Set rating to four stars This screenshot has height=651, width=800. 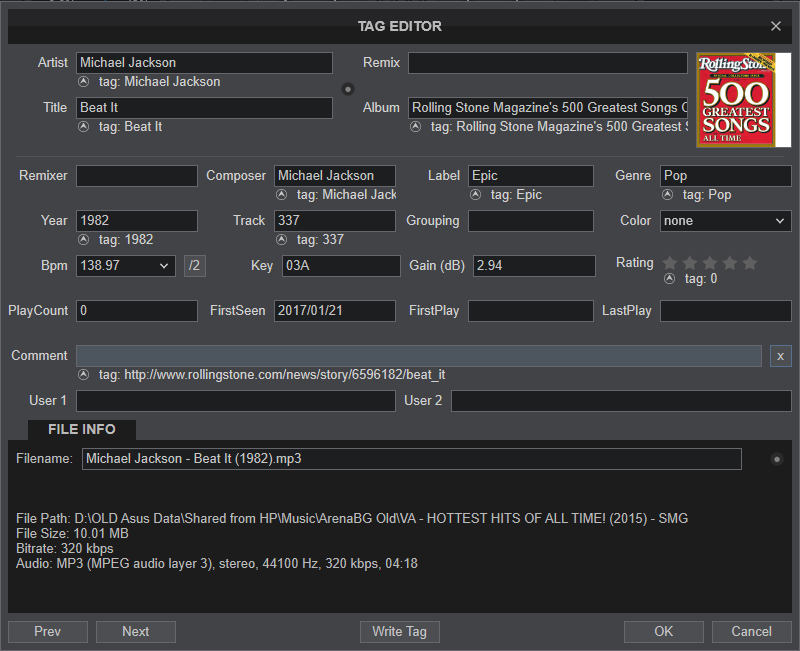[730, 263]
